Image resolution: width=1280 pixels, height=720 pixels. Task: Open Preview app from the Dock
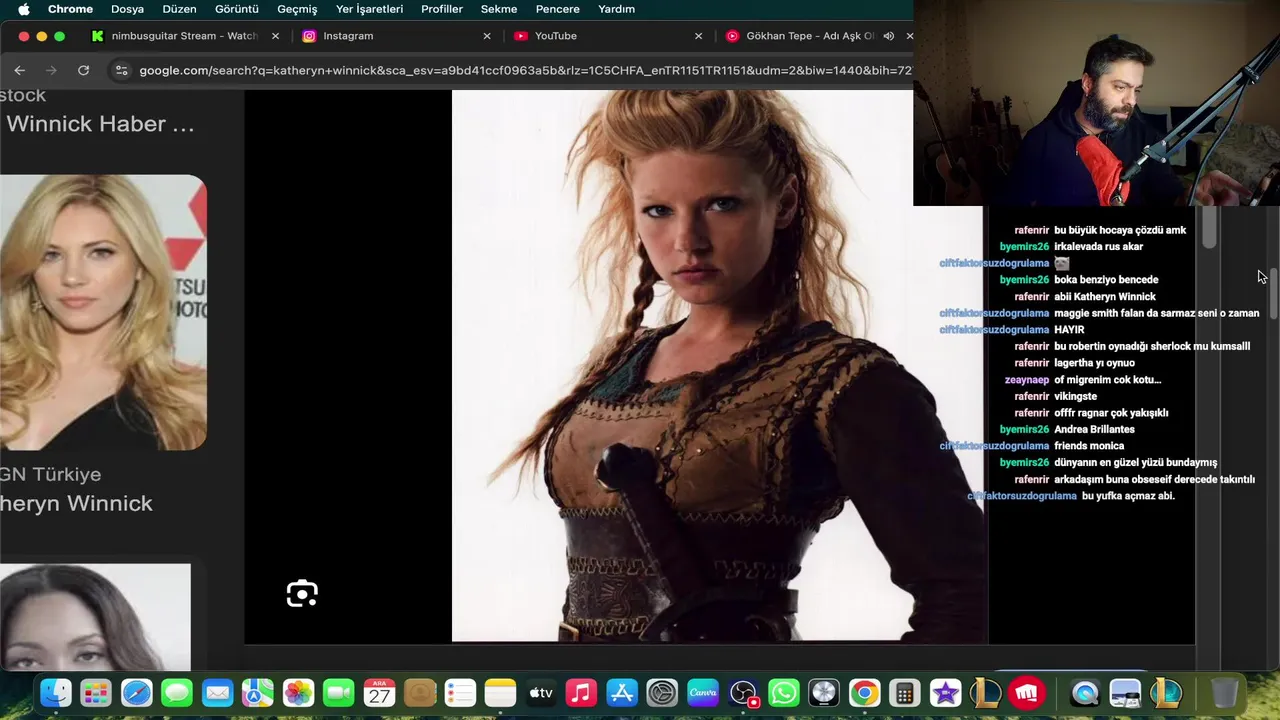pyautogui.click(x=1125, y=693)
